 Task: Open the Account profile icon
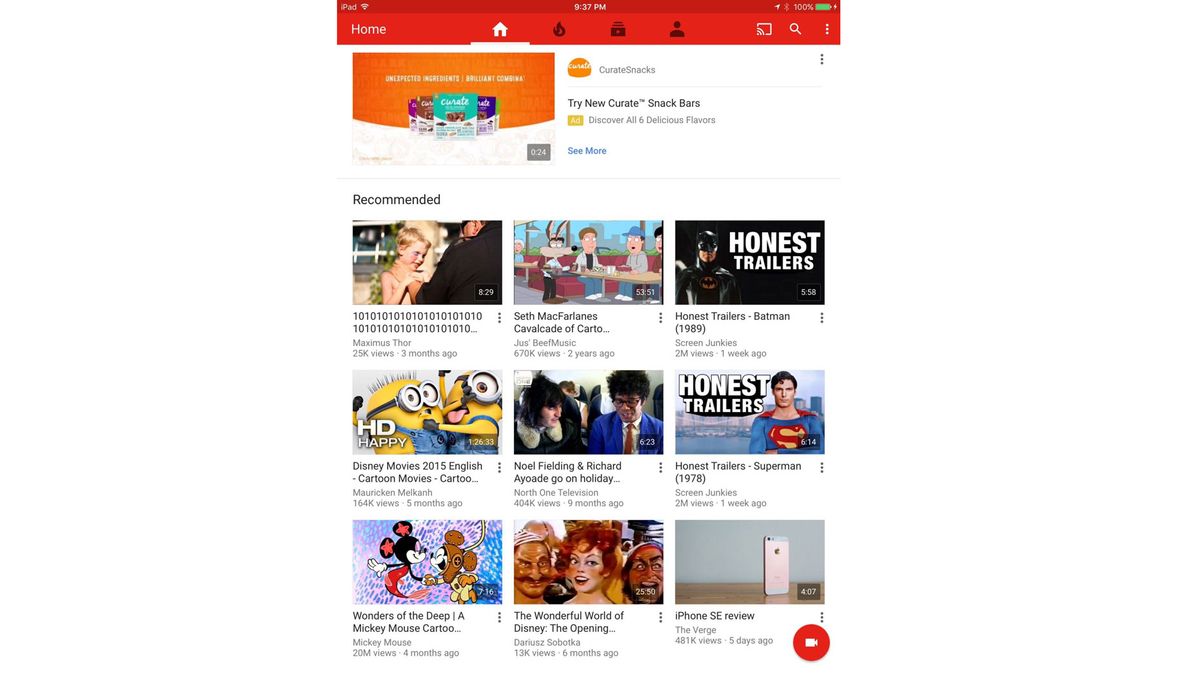pos(676,28)
